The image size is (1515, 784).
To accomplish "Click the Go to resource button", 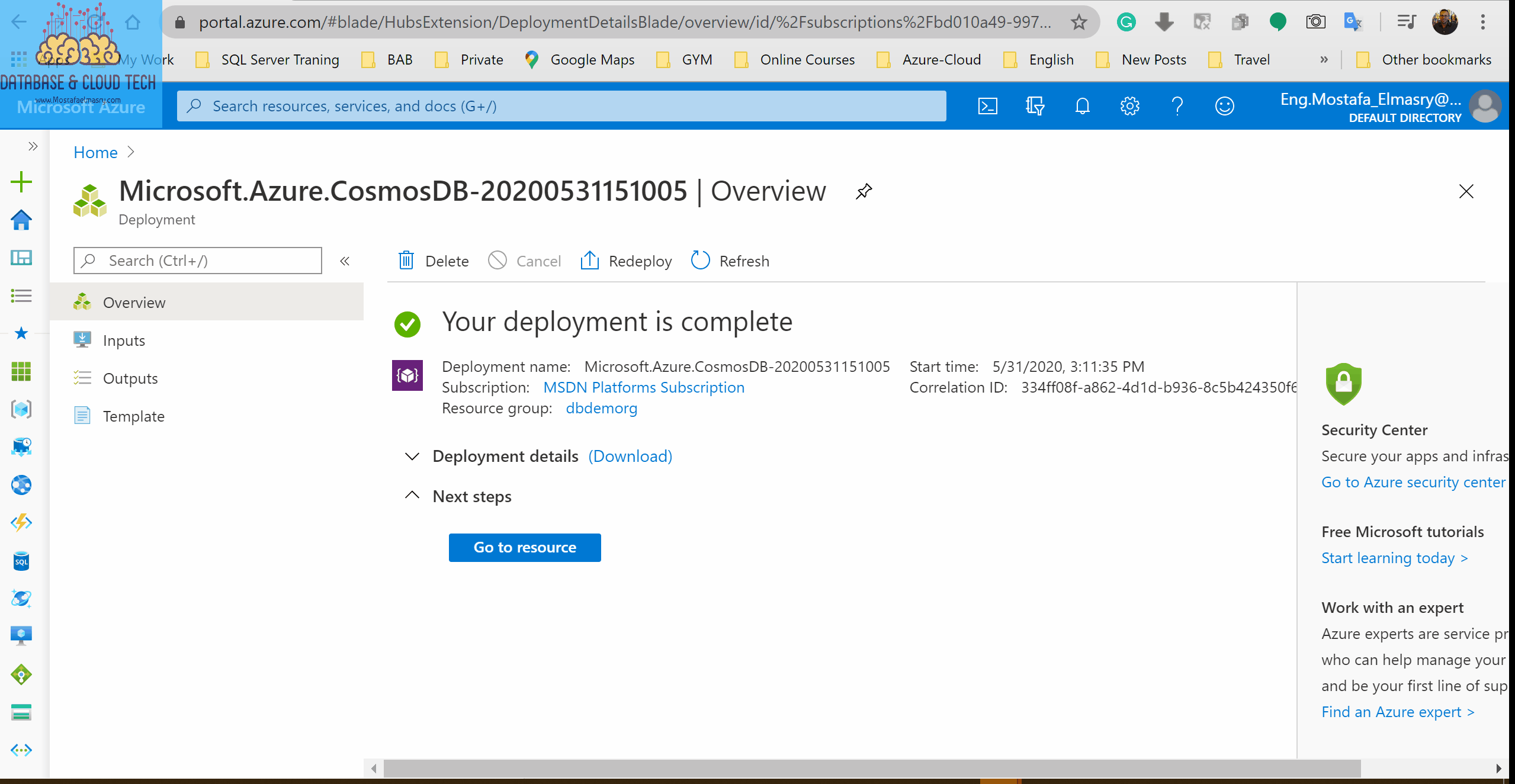I will [x=525, y=547].
